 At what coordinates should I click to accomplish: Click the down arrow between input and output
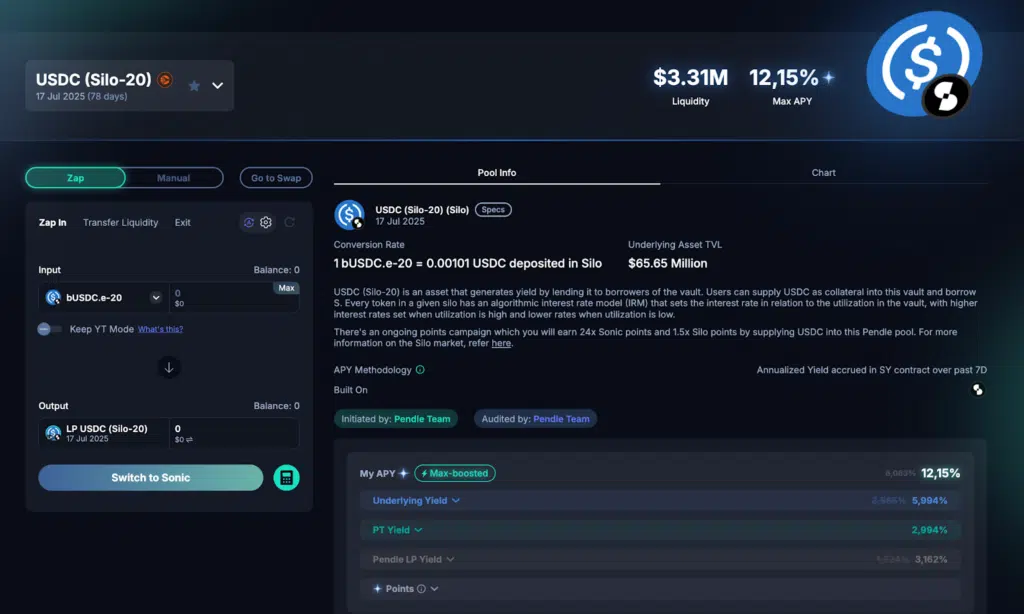point(168,367)
